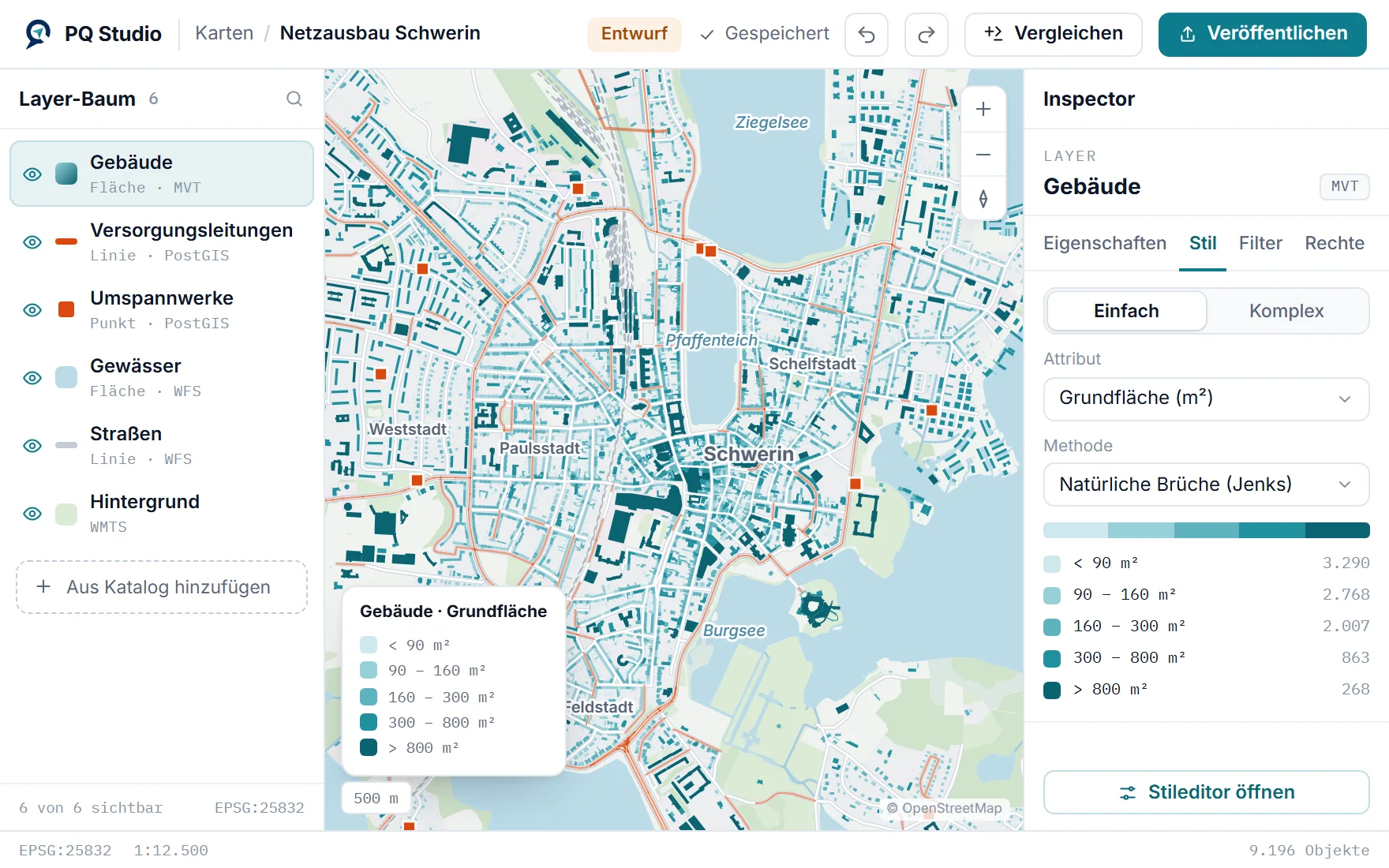Switch to Komplex style mode
The width and height of the screenshot is (1389, 868).
(1286, 311)
